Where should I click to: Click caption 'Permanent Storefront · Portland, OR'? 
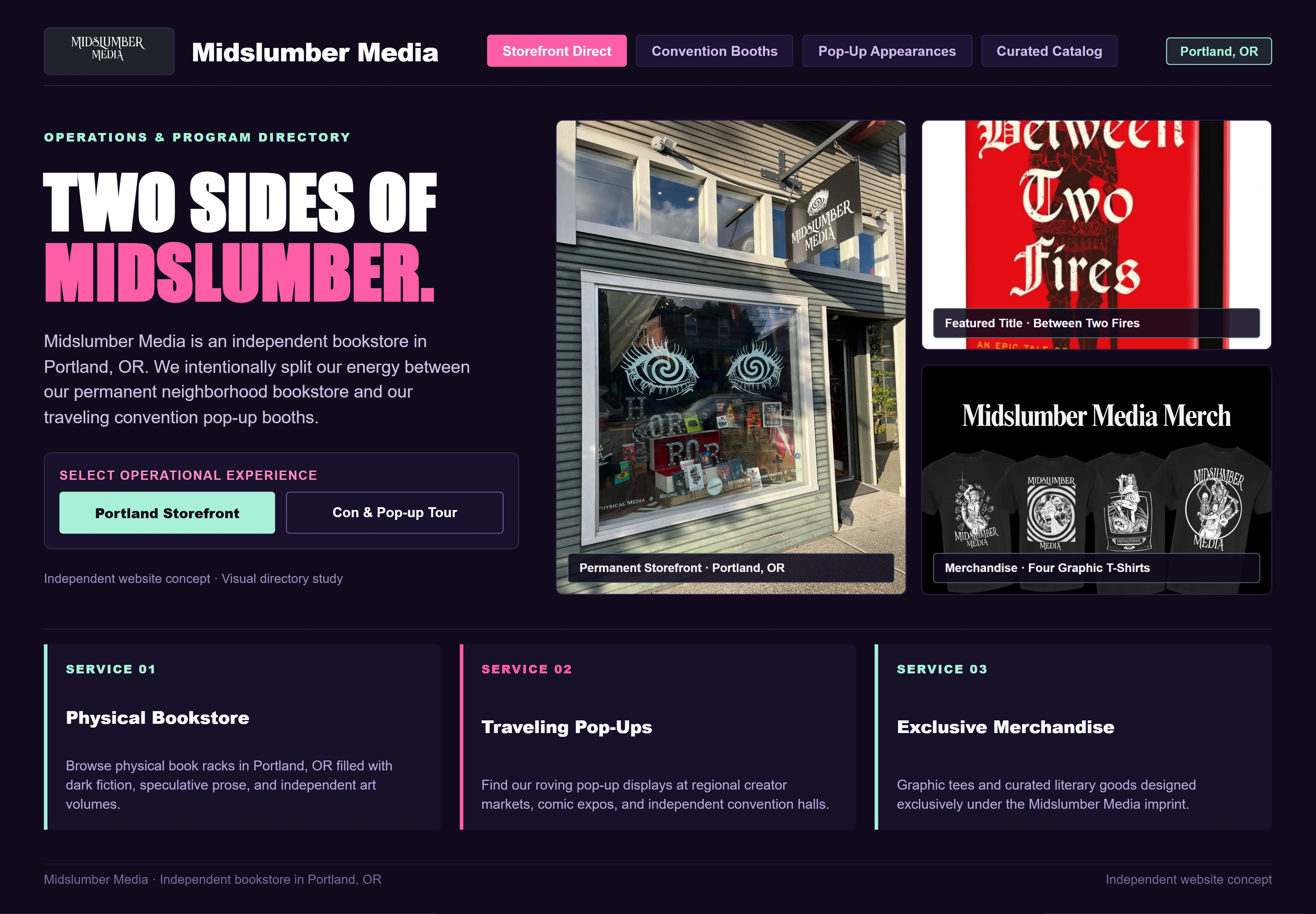tap(731, 568)
